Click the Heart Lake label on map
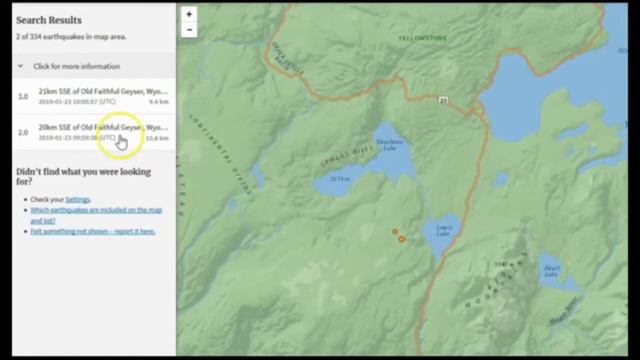 coord(551,271)
